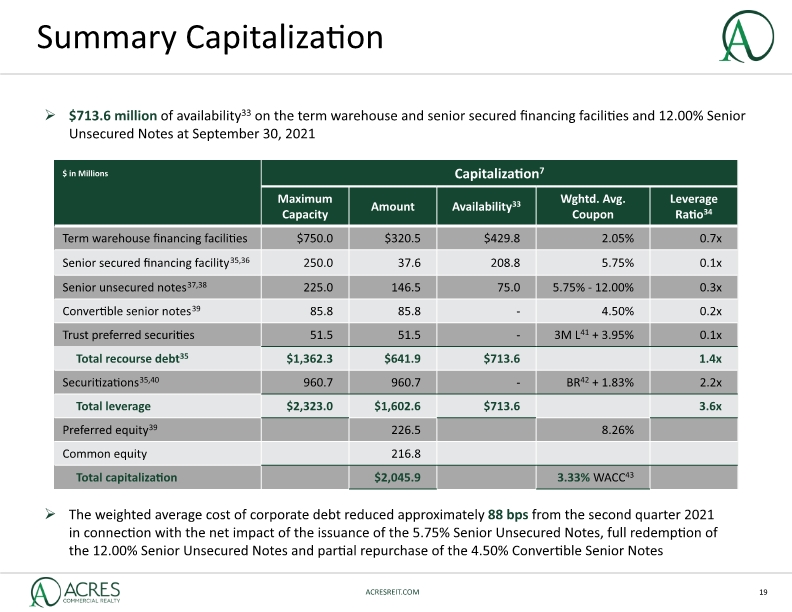Click page number 19 in footer
The width and height of the screenshot is (792, 612).
tap(763, 592)
